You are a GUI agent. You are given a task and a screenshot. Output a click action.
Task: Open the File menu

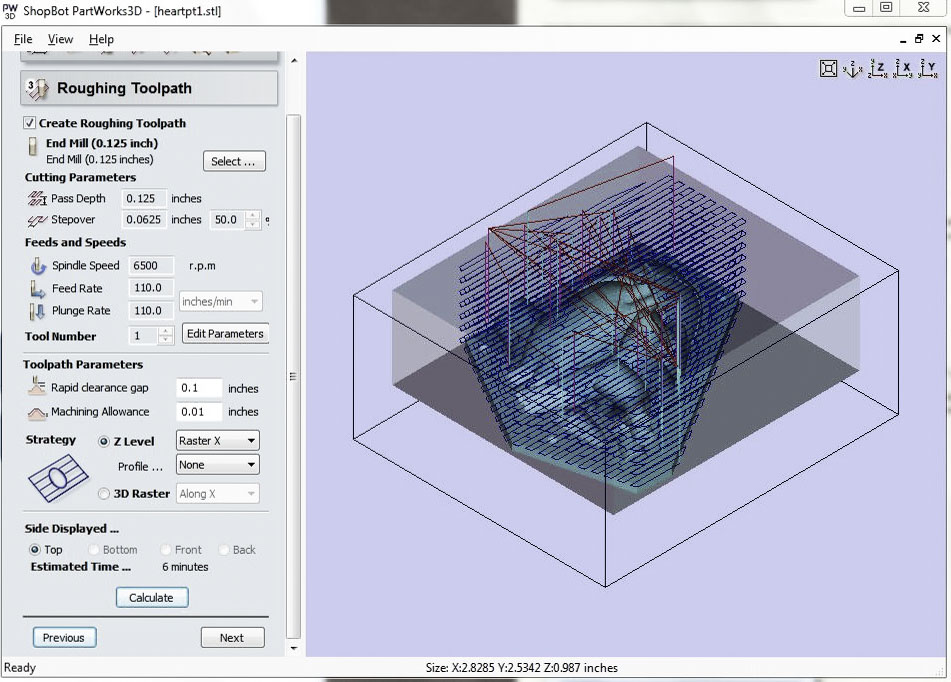23,39
